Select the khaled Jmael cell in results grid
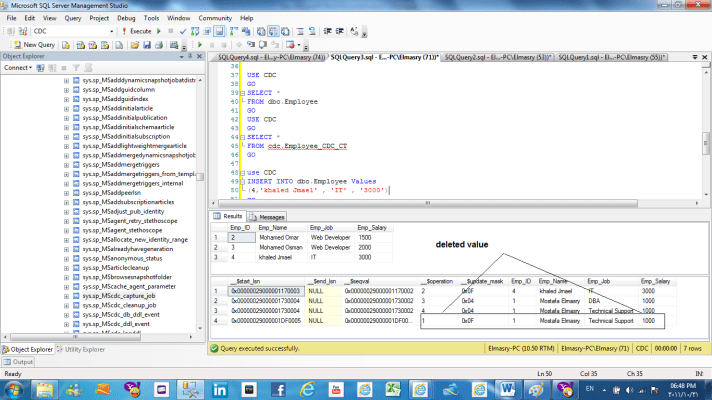The image size is (712, 400). point(277,257)
